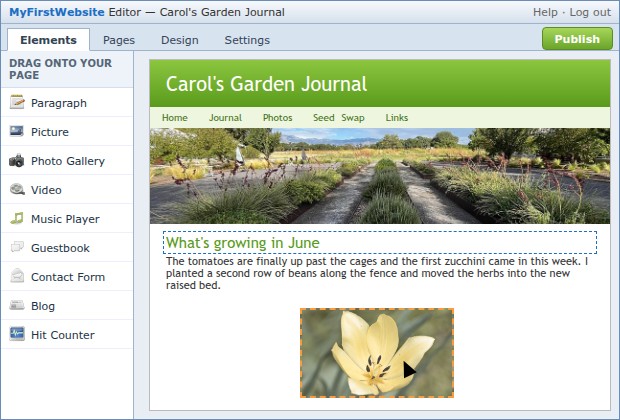Click the MyFirstWebsite logo text

[57, 12]
